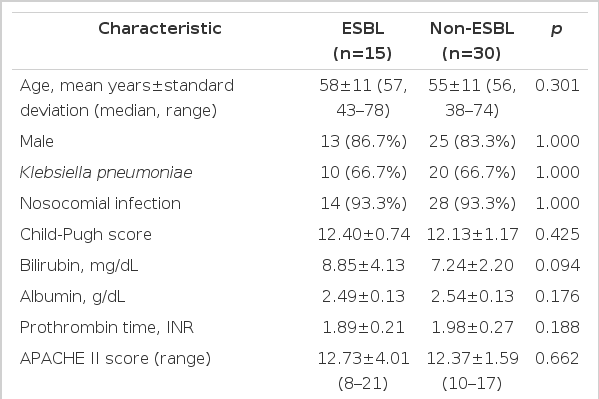Click the Albumin, g/dL row label
This screenshot has width=599, height=399.
coord(72,297)
